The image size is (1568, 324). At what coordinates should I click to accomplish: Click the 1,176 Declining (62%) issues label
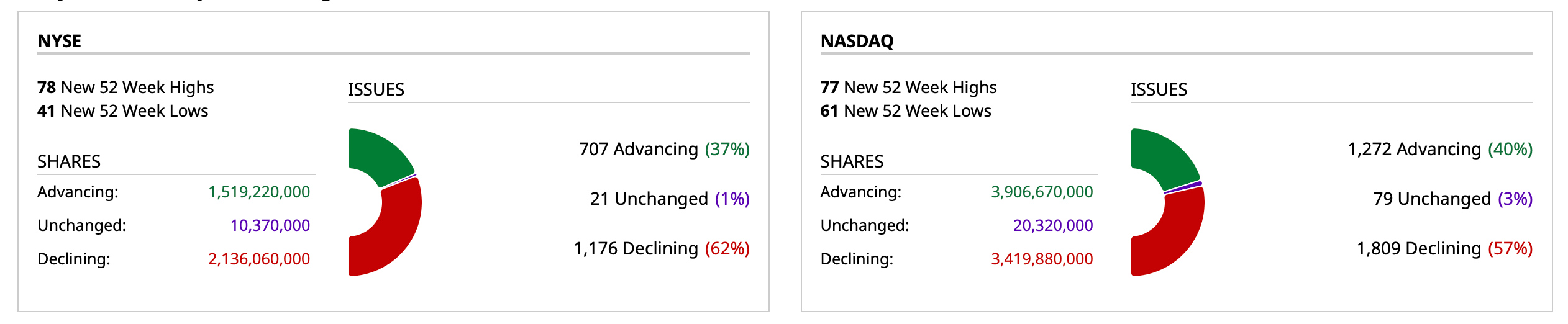662,249
